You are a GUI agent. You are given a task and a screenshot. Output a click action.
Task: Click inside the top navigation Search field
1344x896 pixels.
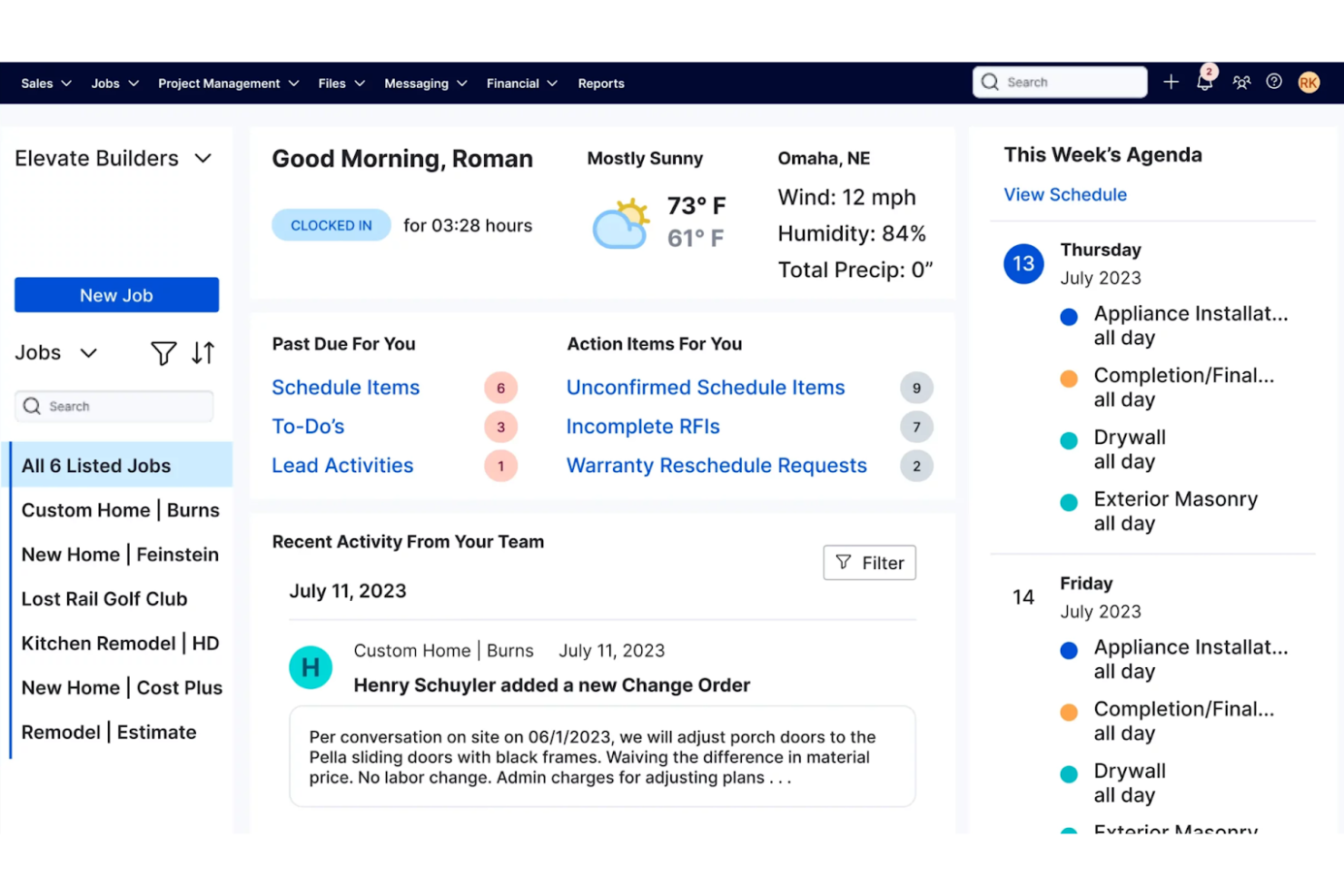[1059, 82]
